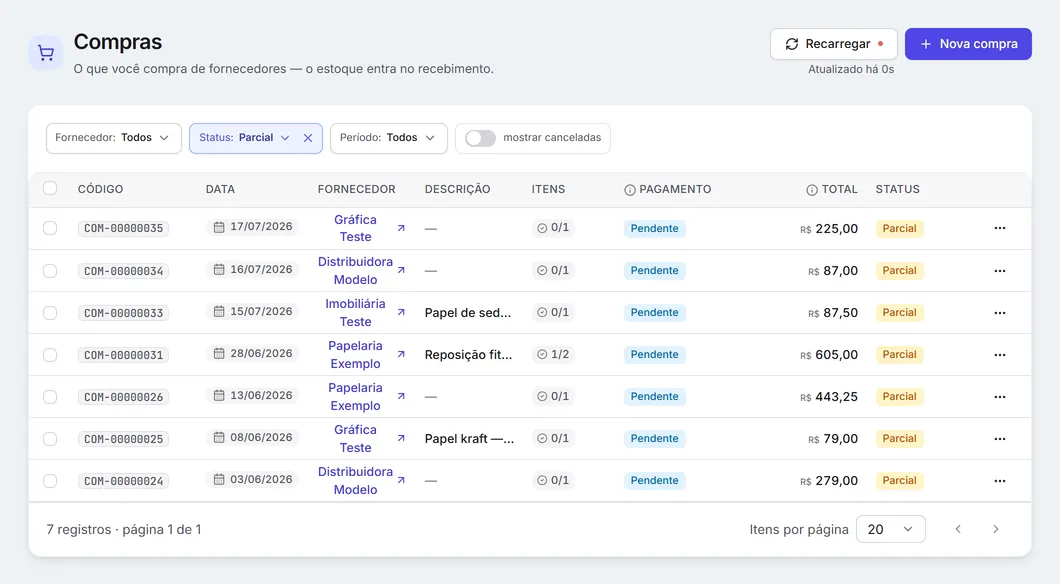
Task: Open the items per page dropdown
Action: [890, 529]
